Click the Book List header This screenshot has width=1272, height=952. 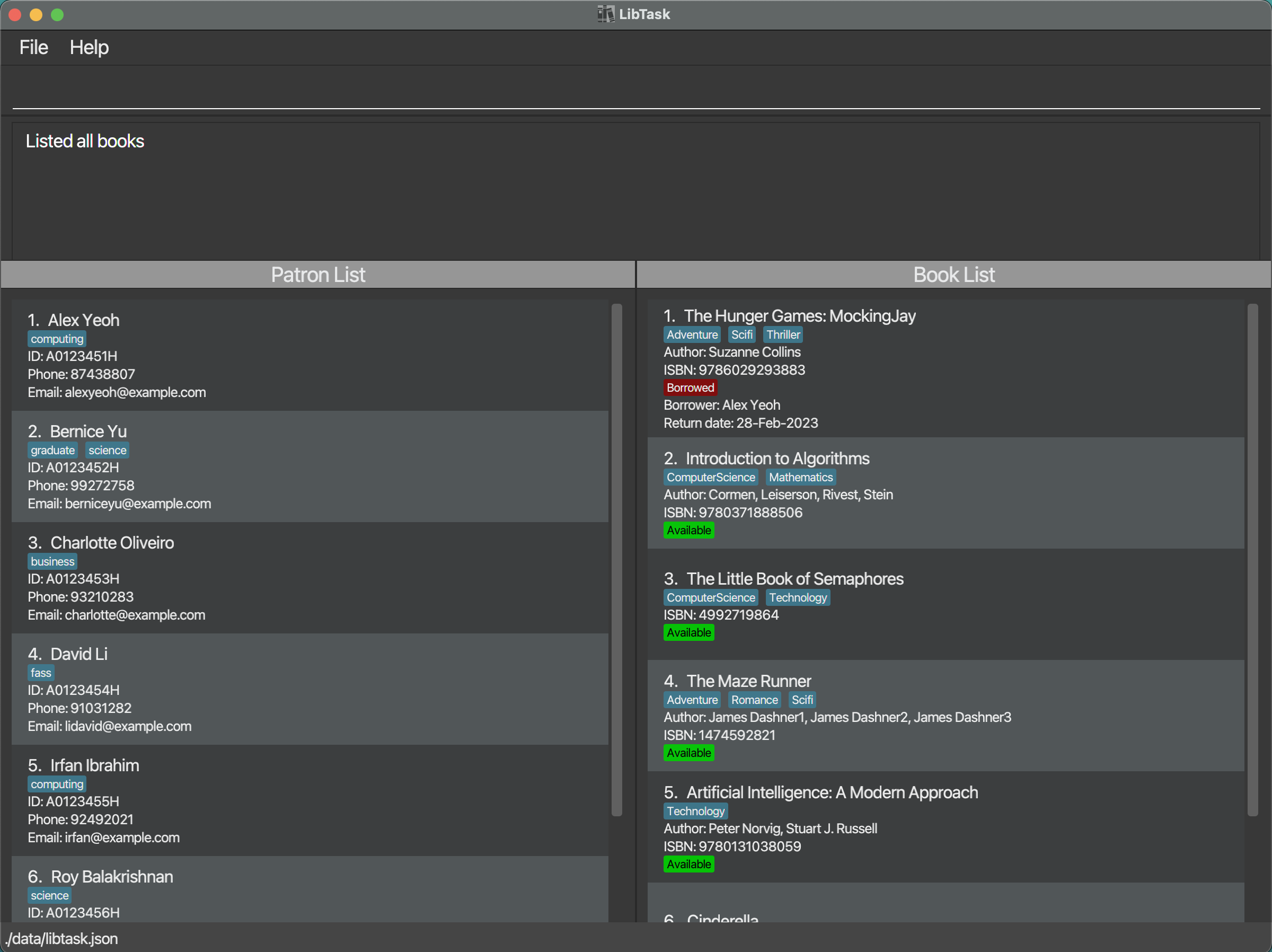click(953, 275)
